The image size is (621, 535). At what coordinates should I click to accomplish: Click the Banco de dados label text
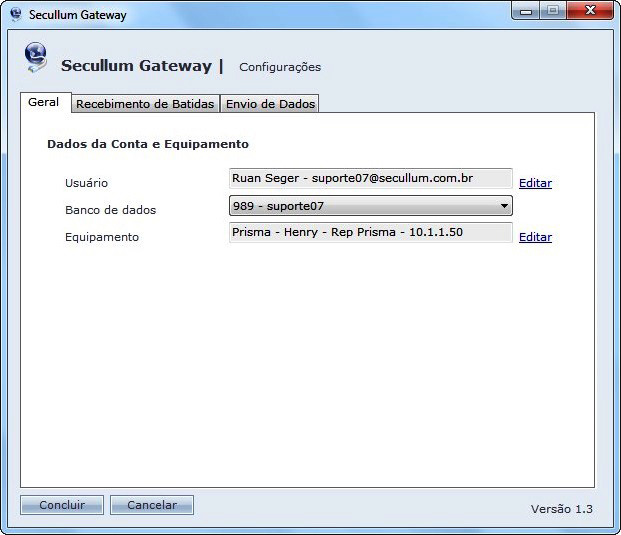110,210
